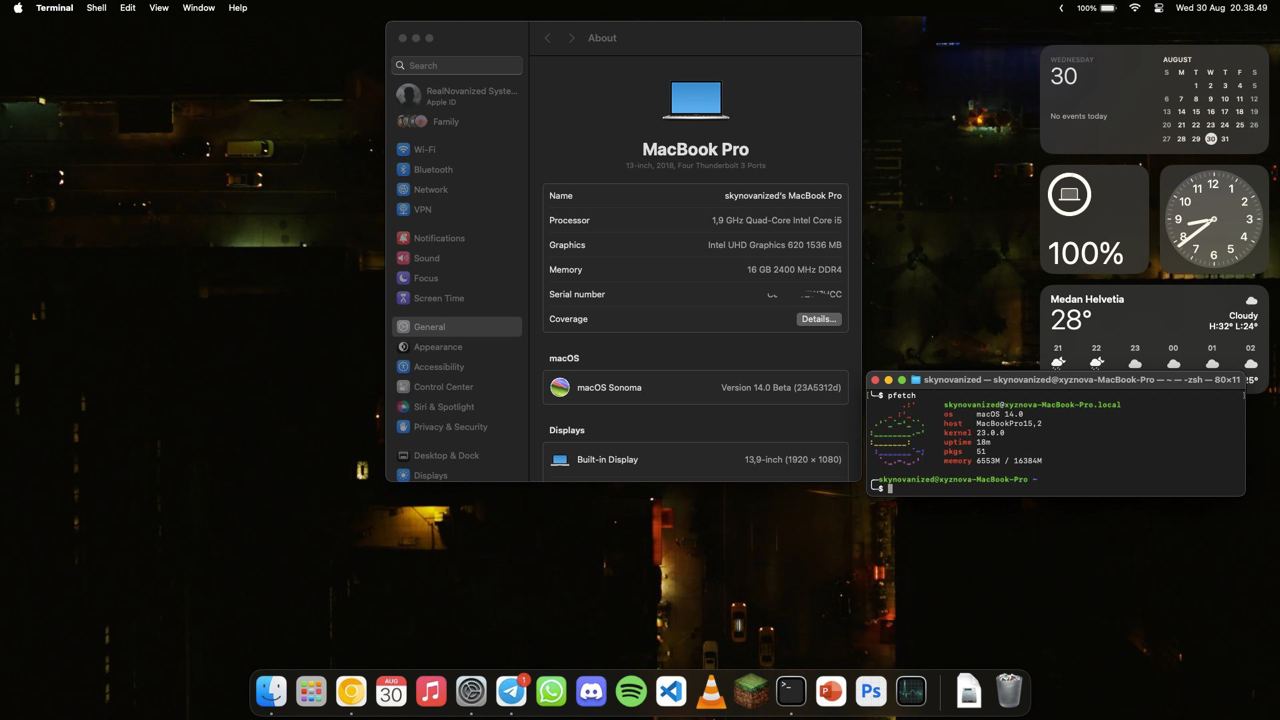Open Notifications settings in the sidebar

click(x=441, y=238)
